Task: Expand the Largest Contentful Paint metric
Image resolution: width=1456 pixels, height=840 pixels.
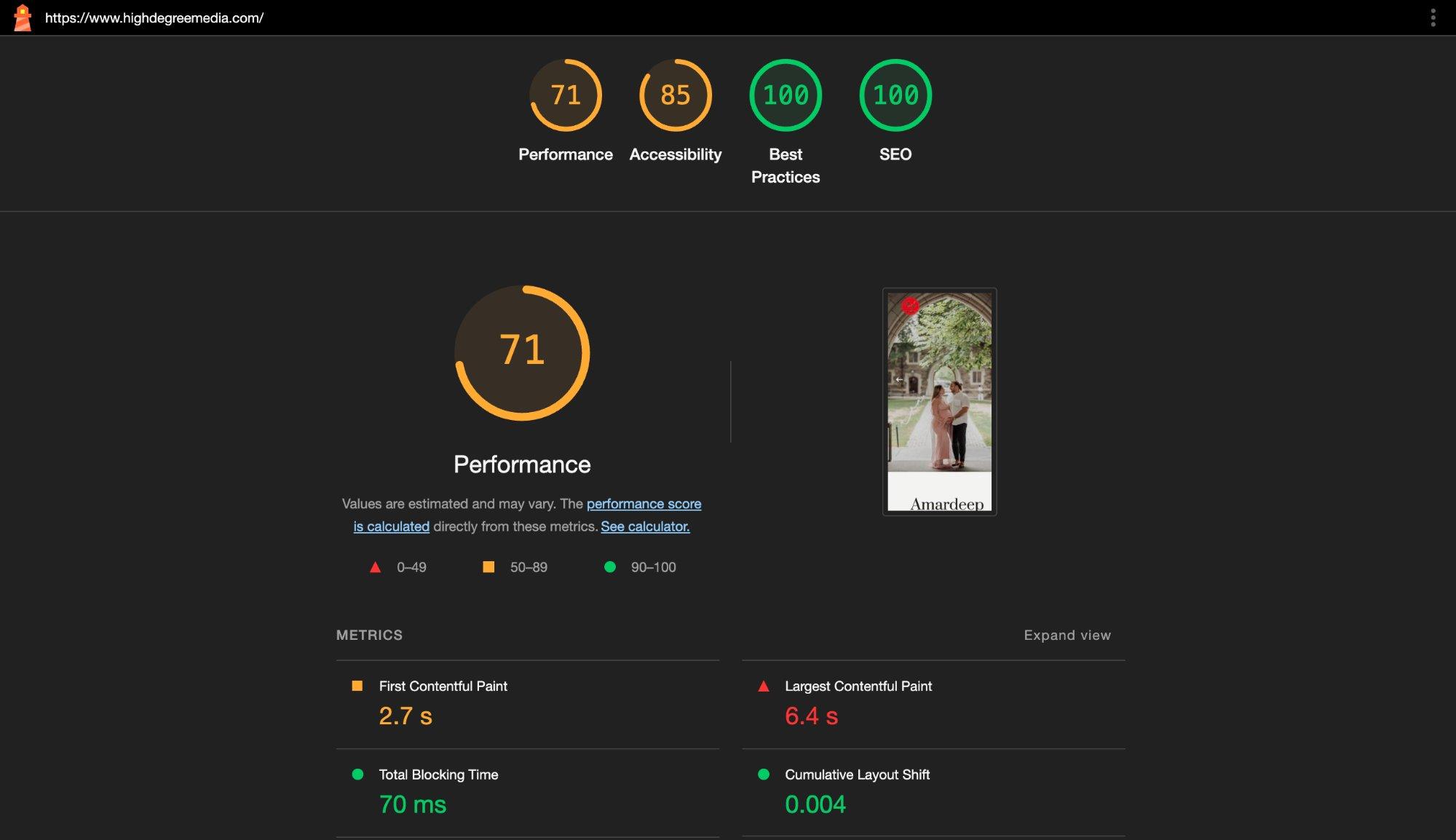Action: coord(858,686)
